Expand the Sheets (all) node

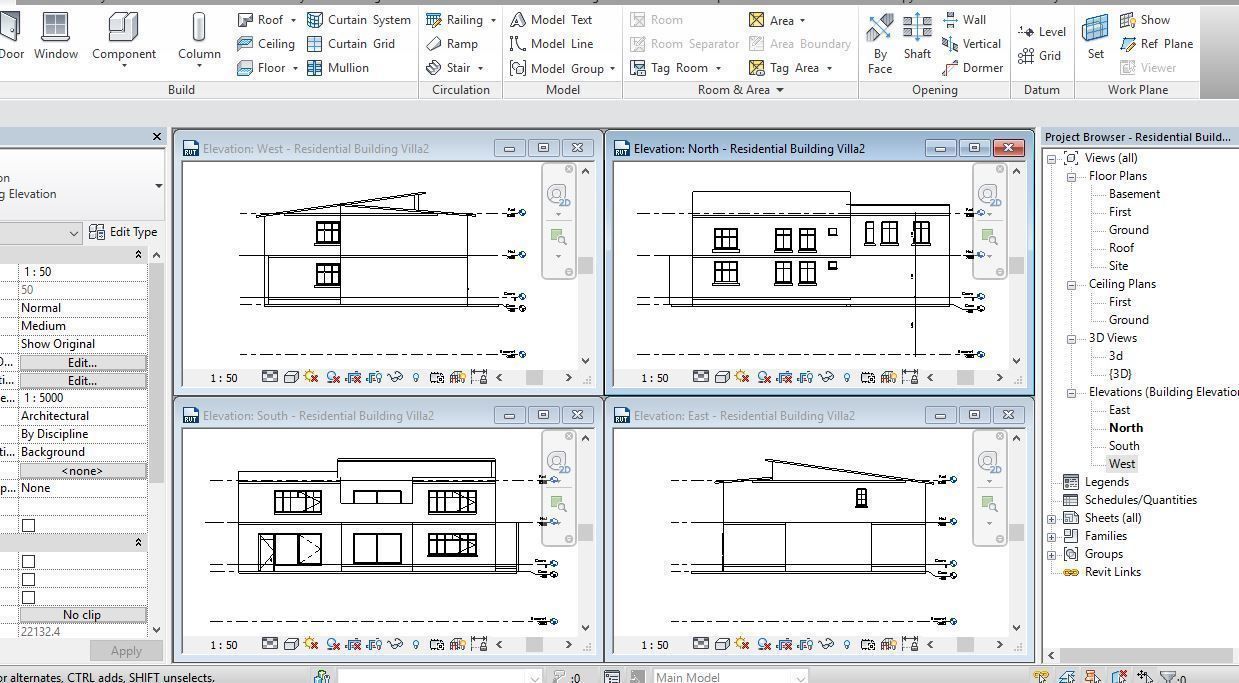pos(1052,518)
